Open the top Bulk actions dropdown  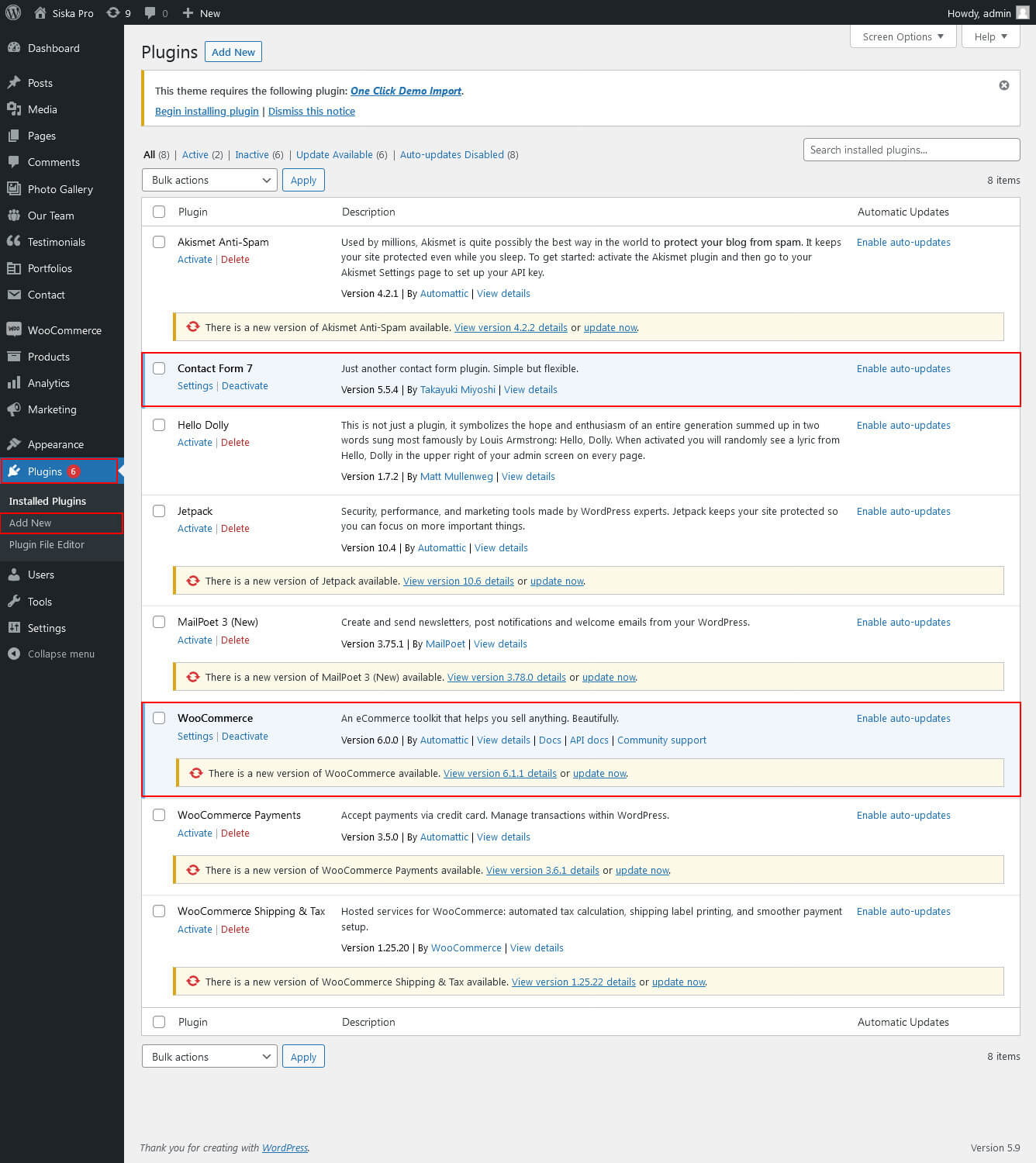click(x=209, y=180)
